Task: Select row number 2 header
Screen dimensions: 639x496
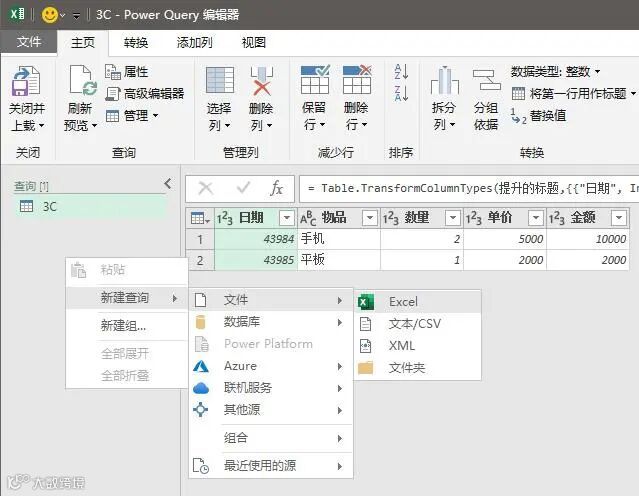Action: (200, 260)
